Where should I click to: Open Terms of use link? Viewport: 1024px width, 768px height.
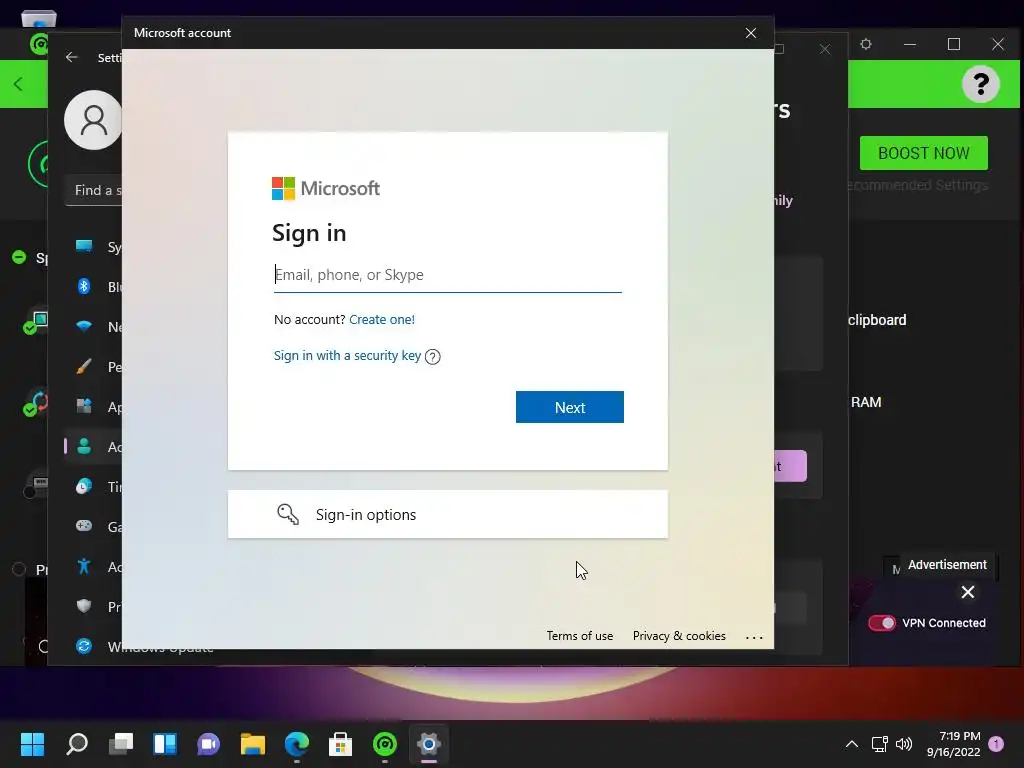[580, 635]
